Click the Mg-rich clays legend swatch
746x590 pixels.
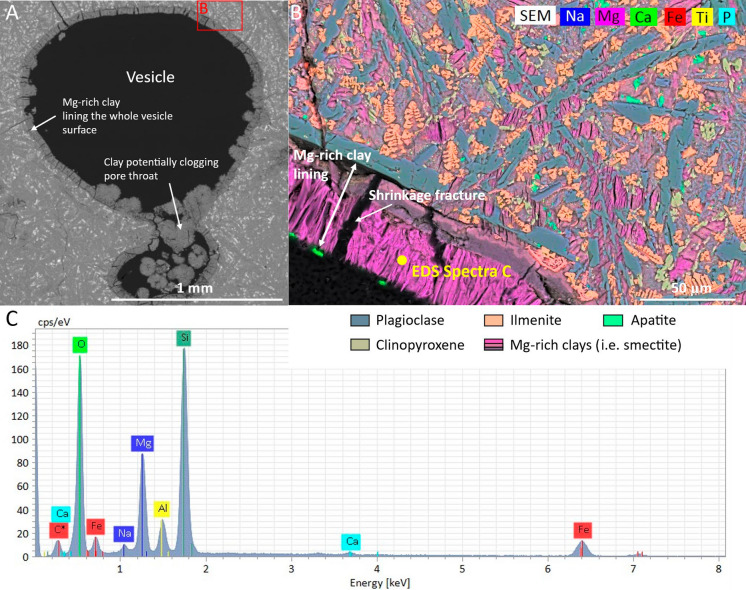(494, 345)
